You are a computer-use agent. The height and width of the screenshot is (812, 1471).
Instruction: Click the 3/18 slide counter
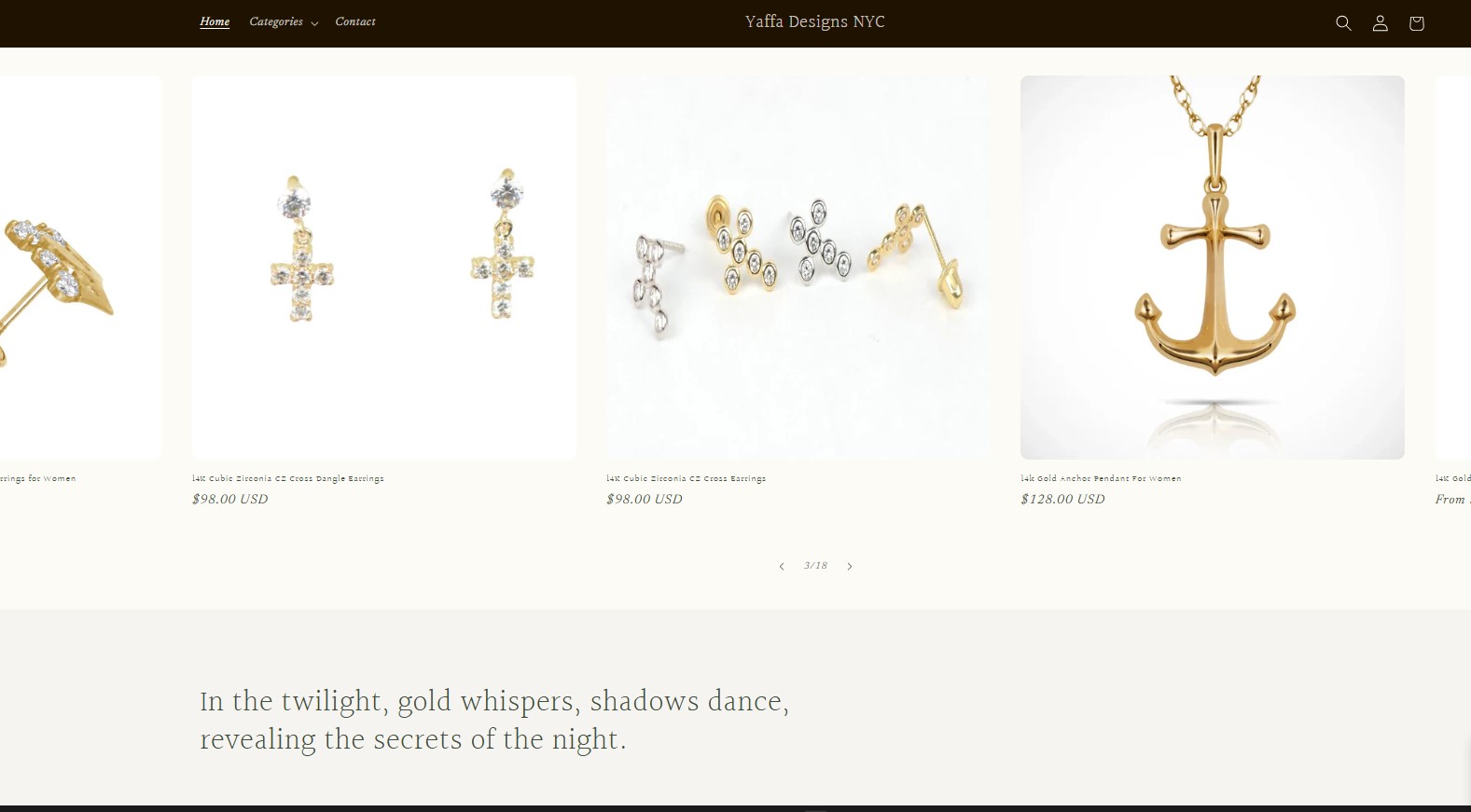coord(815,566)
